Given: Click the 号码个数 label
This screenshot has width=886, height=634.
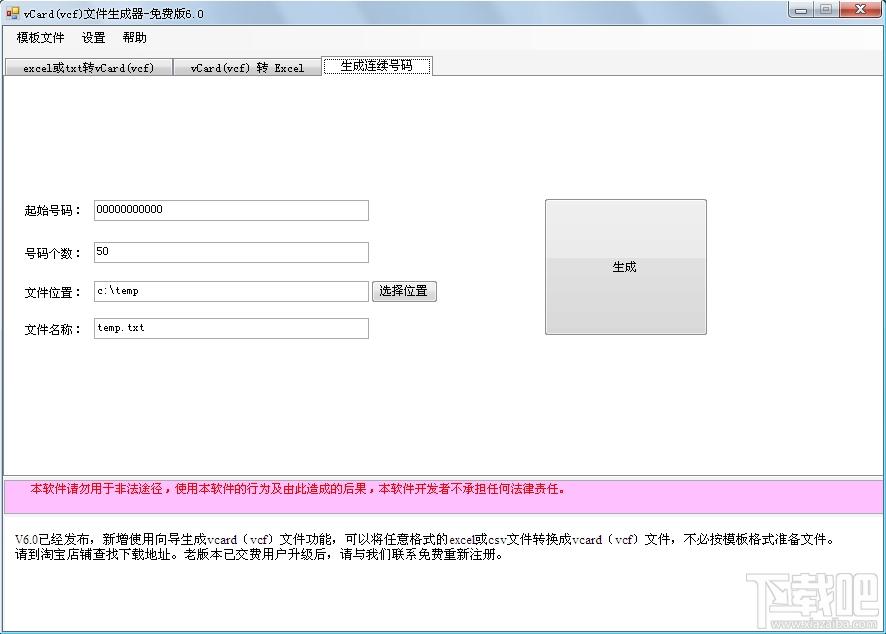Looking at the screenshot, I should [x=52, y=253].
